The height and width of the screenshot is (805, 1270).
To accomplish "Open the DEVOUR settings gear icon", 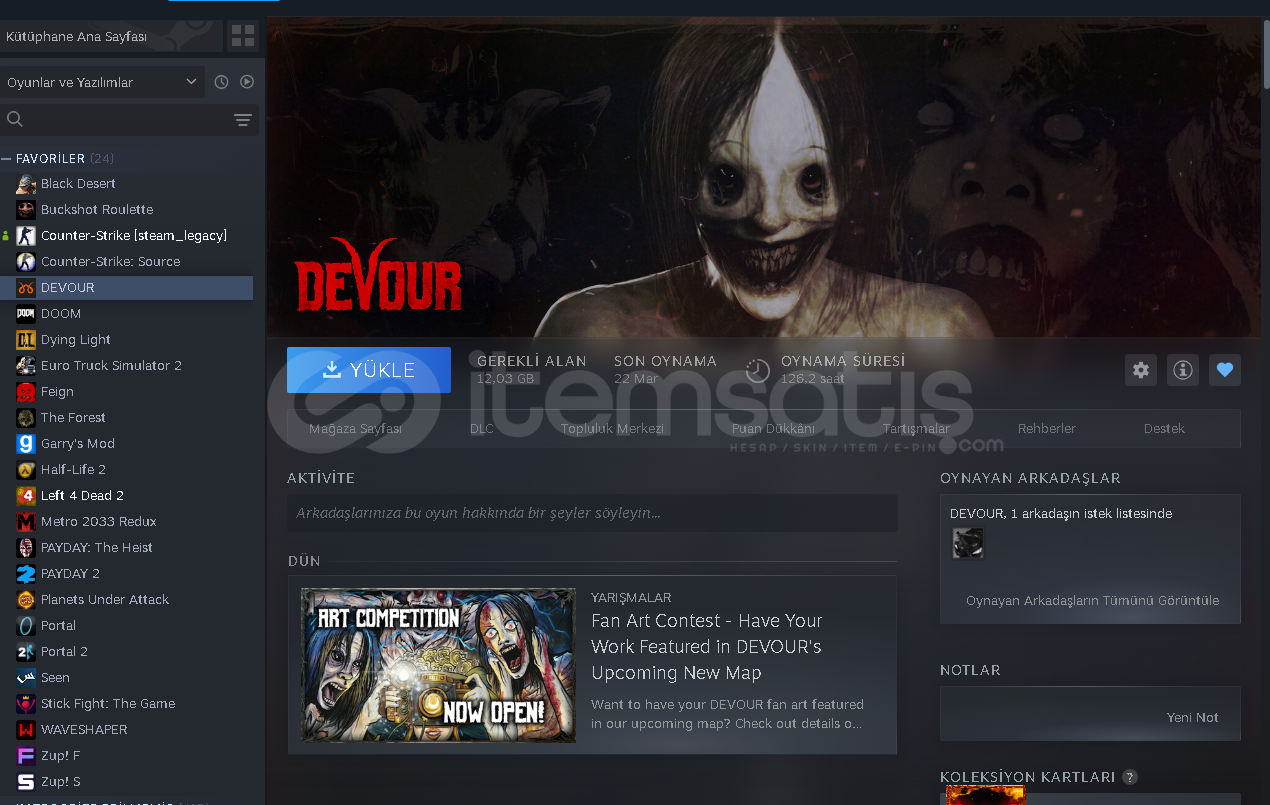I will [1141, 370].
